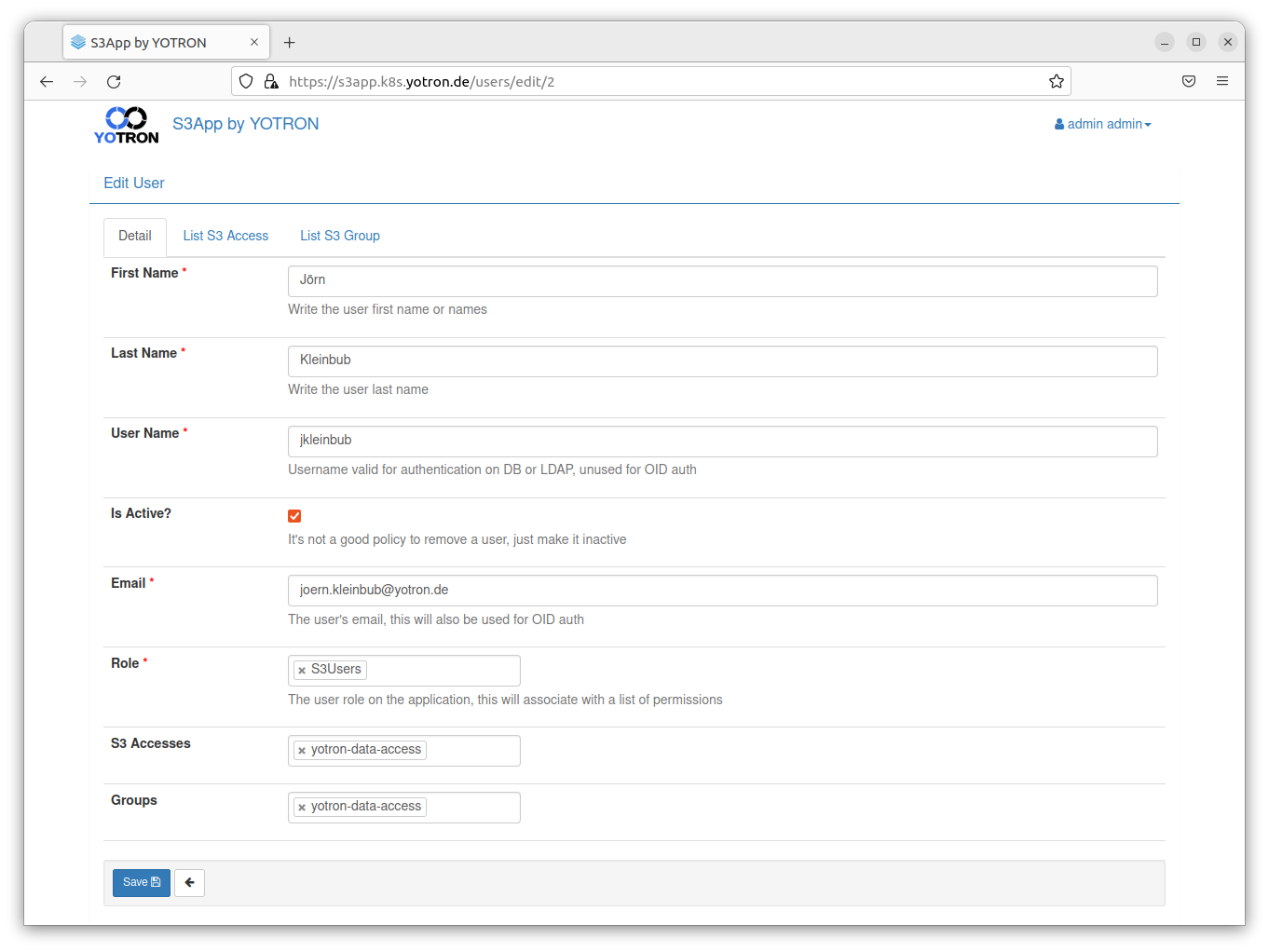Open the Role selection box
The width and height of the screenshot is (1269, 952).
[404, 671]
